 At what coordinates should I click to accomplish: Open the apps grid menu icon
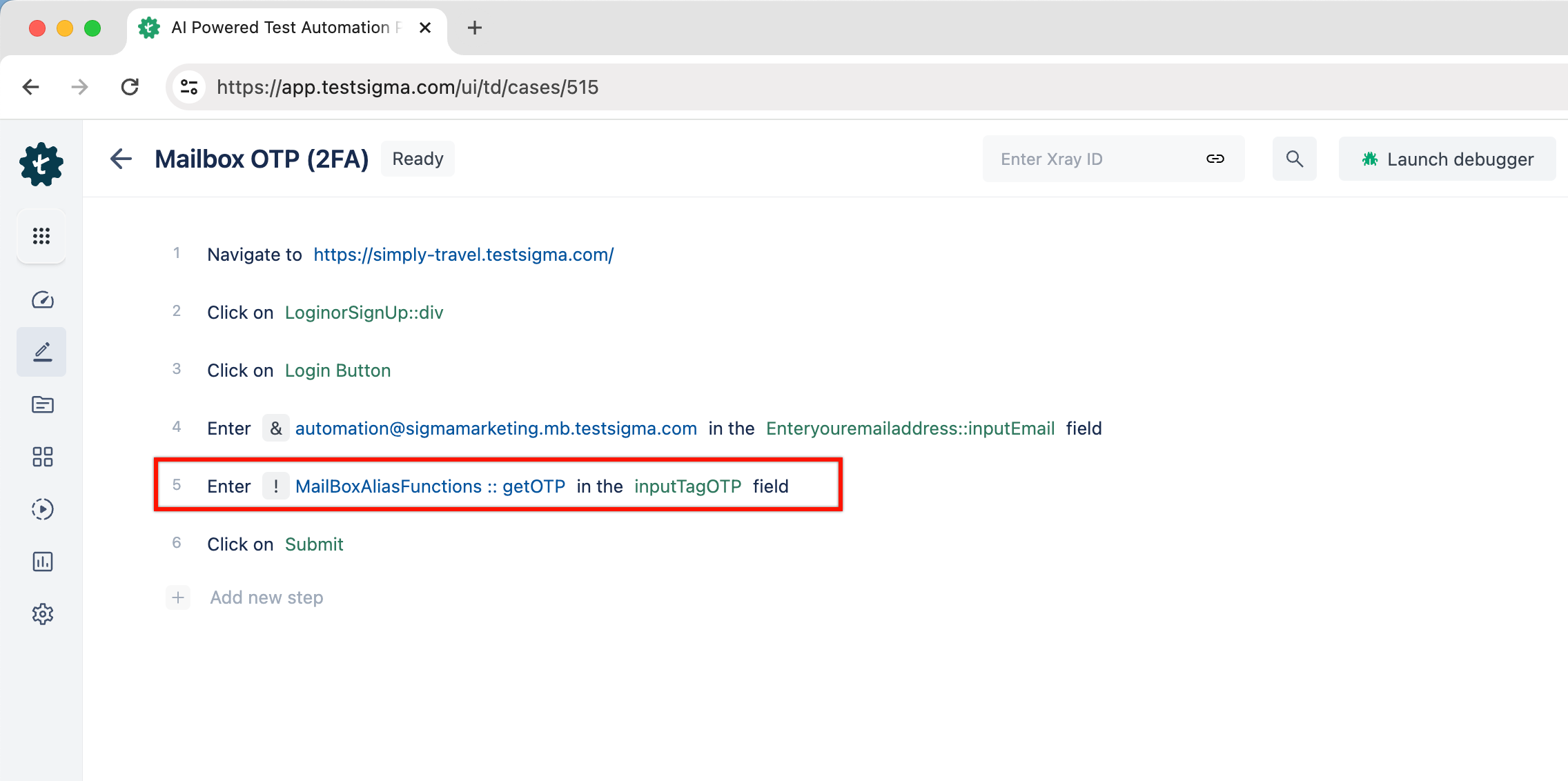(x=41, y=236)
